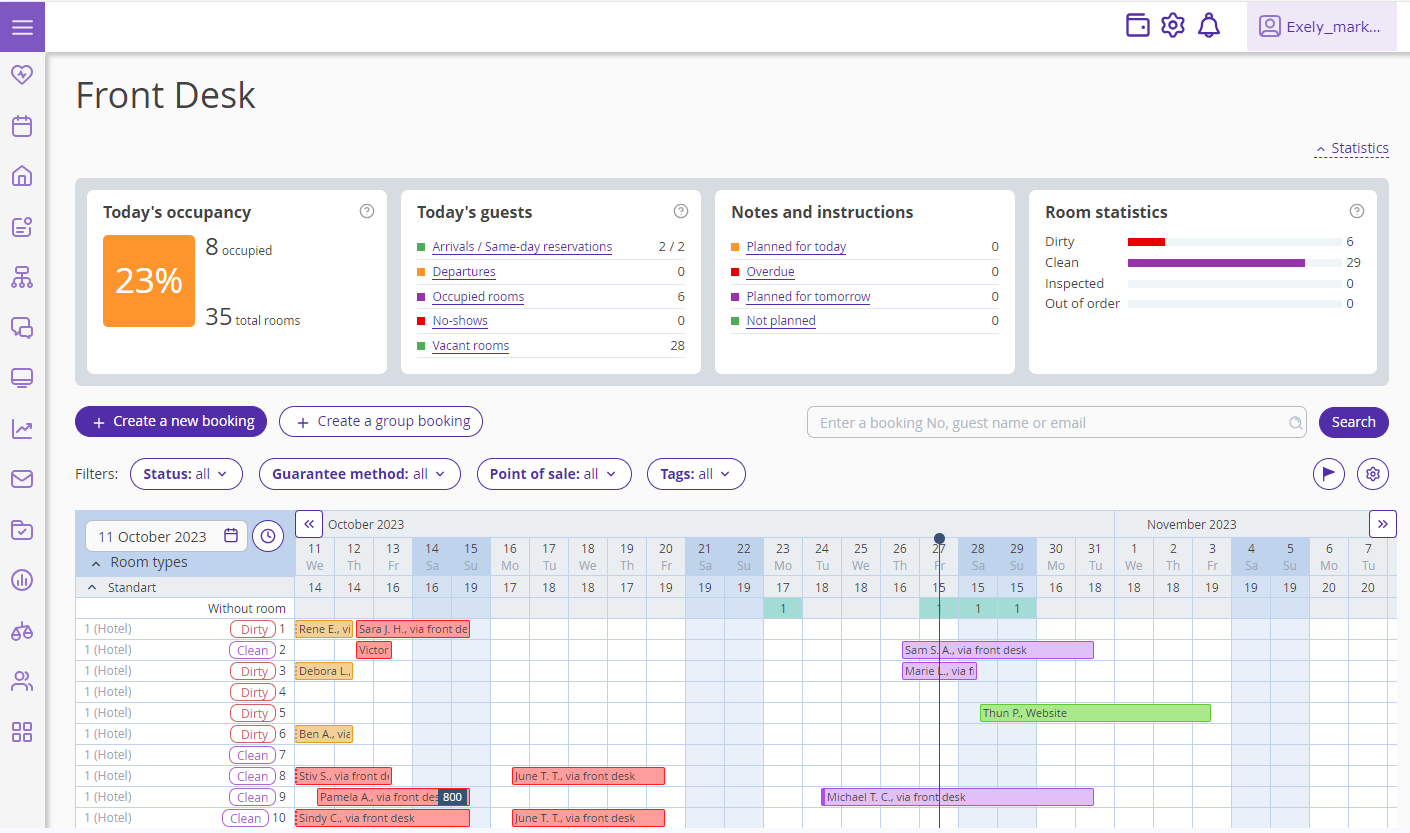Click Create a new booking
Viewport: 1410px width, 833px height.
tap(171, 421)
